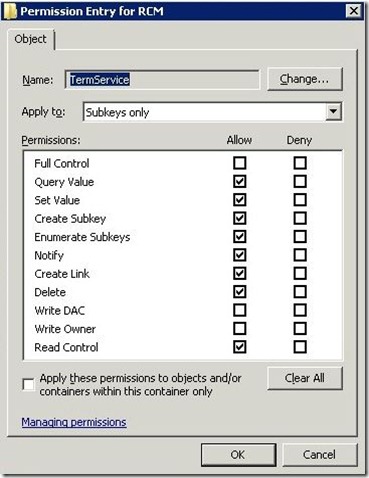Uncheck Allow for Create Link

coord(240,273)
